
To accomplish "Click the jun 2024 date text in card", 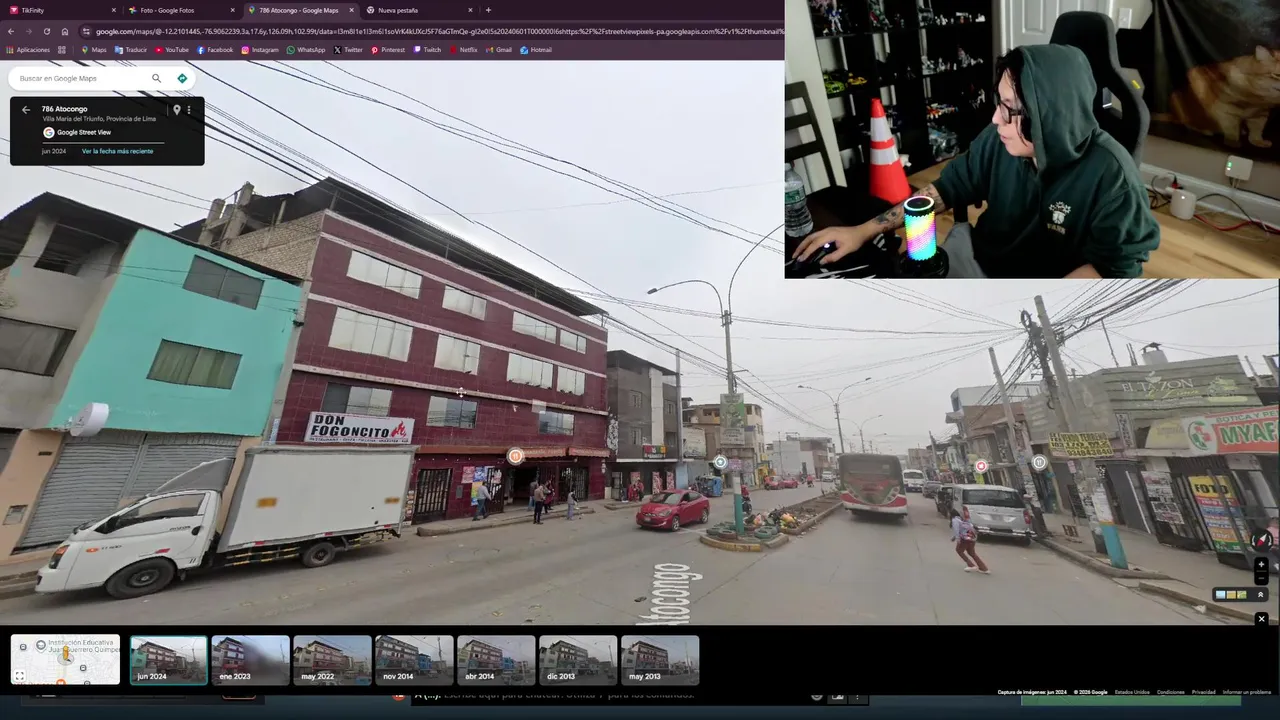I will click(x=54, y=151).
